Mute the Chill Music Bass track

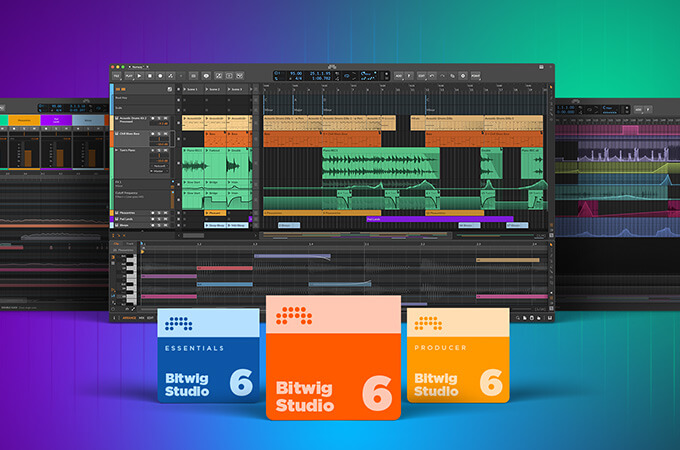[166, 134]
